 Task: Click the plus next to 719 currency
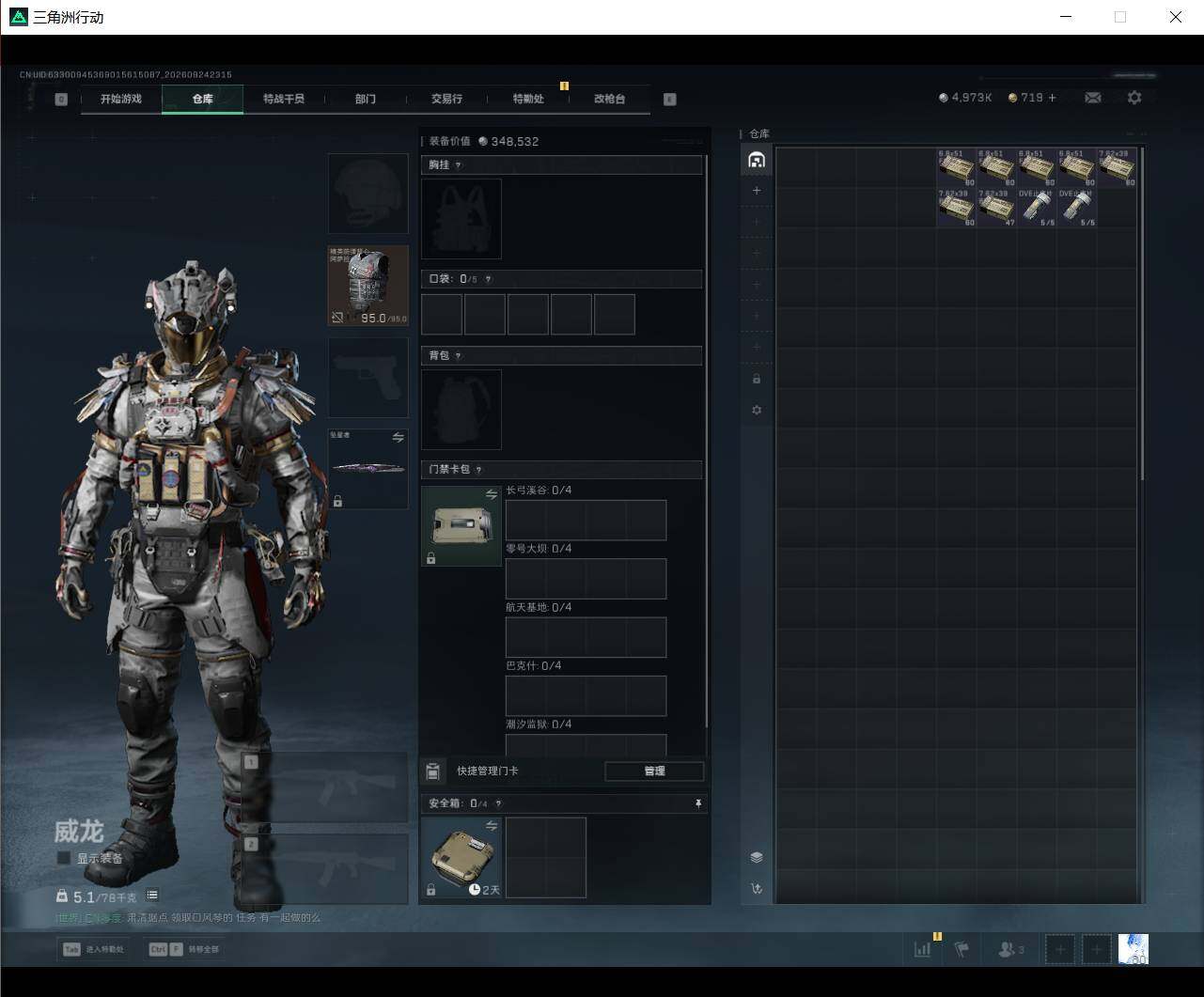pos(1052,98)
